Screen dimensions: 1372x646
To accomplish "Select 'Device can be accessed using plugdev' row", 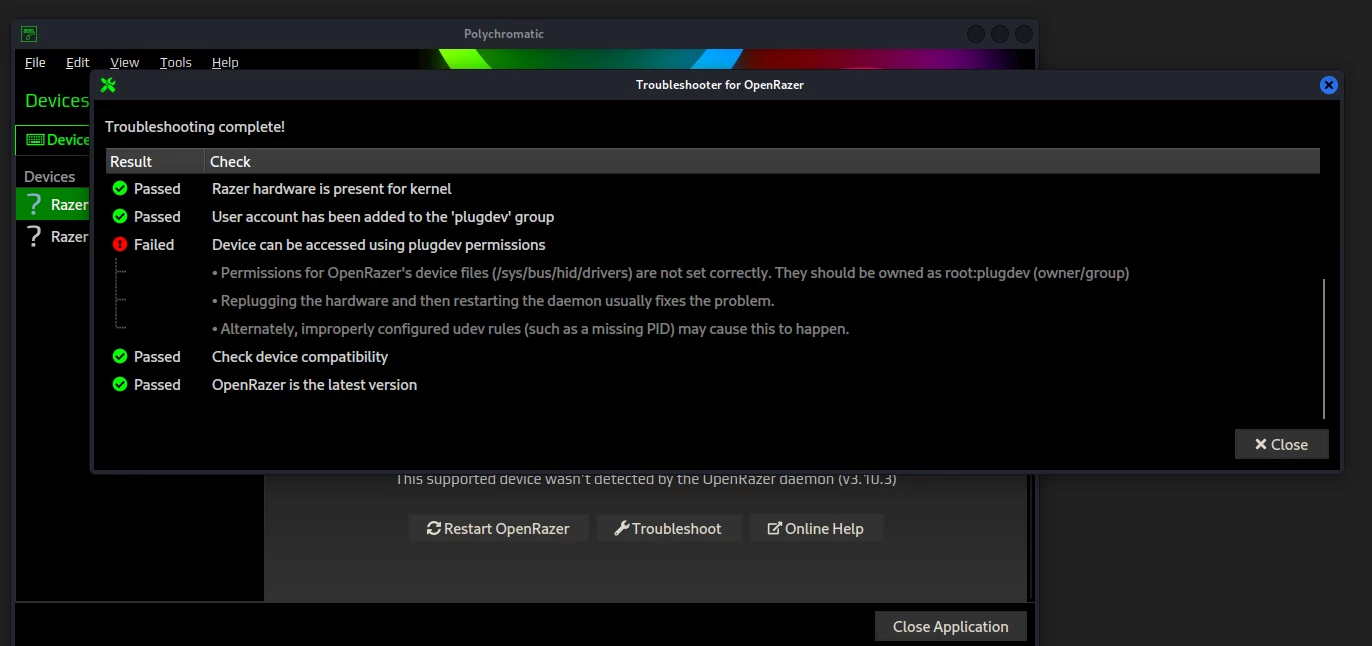I will (x=713, y=244).
